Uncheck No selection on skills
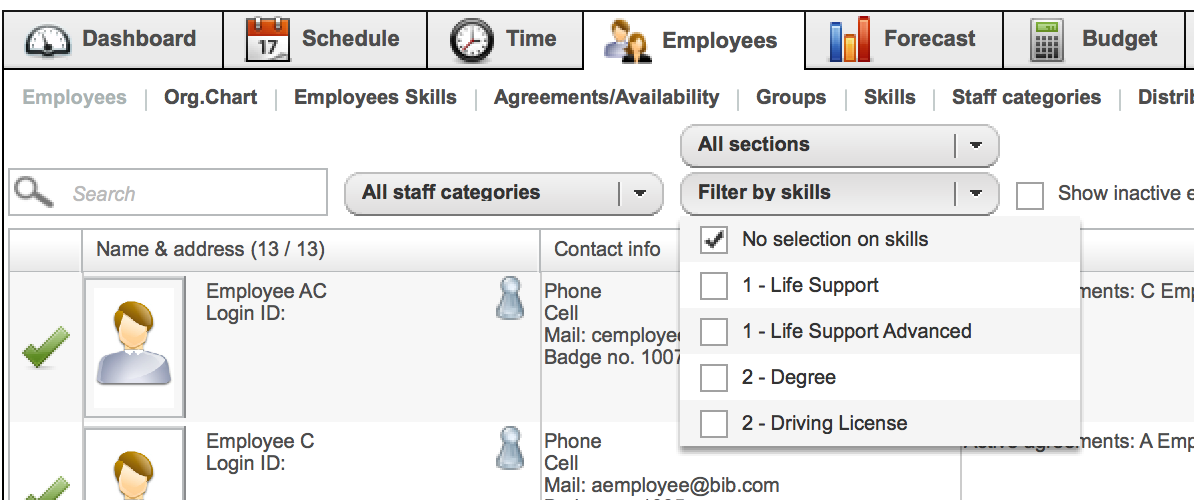The image size is (1194, 500). click(714, 240)
